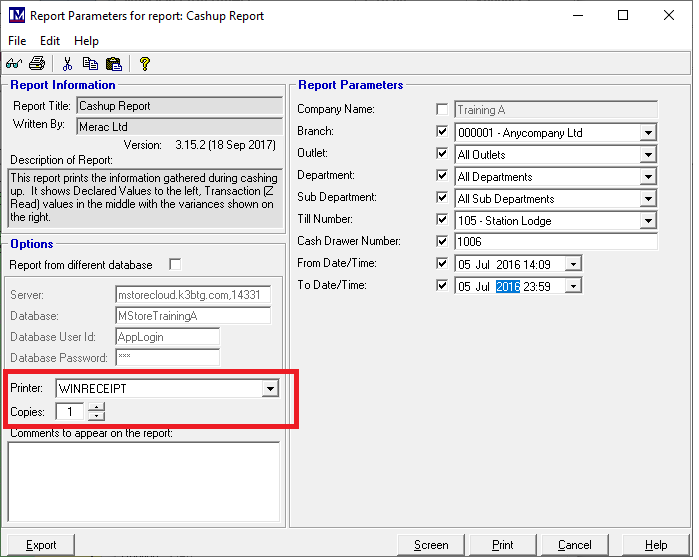The height and width of the screenshot is (560, 699).
Task: Click the Server field
Action: 193,295
